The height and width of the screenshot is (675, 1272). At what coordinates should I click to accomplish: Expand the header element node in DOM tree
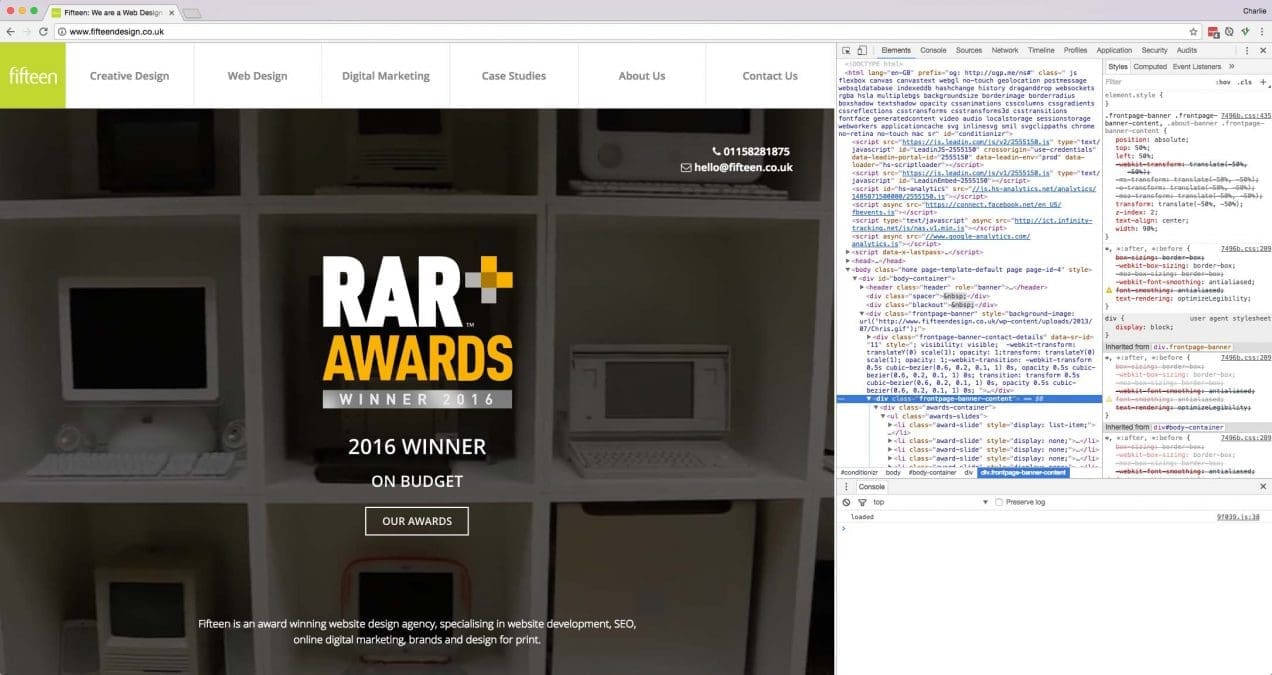[x=863, y=287]
